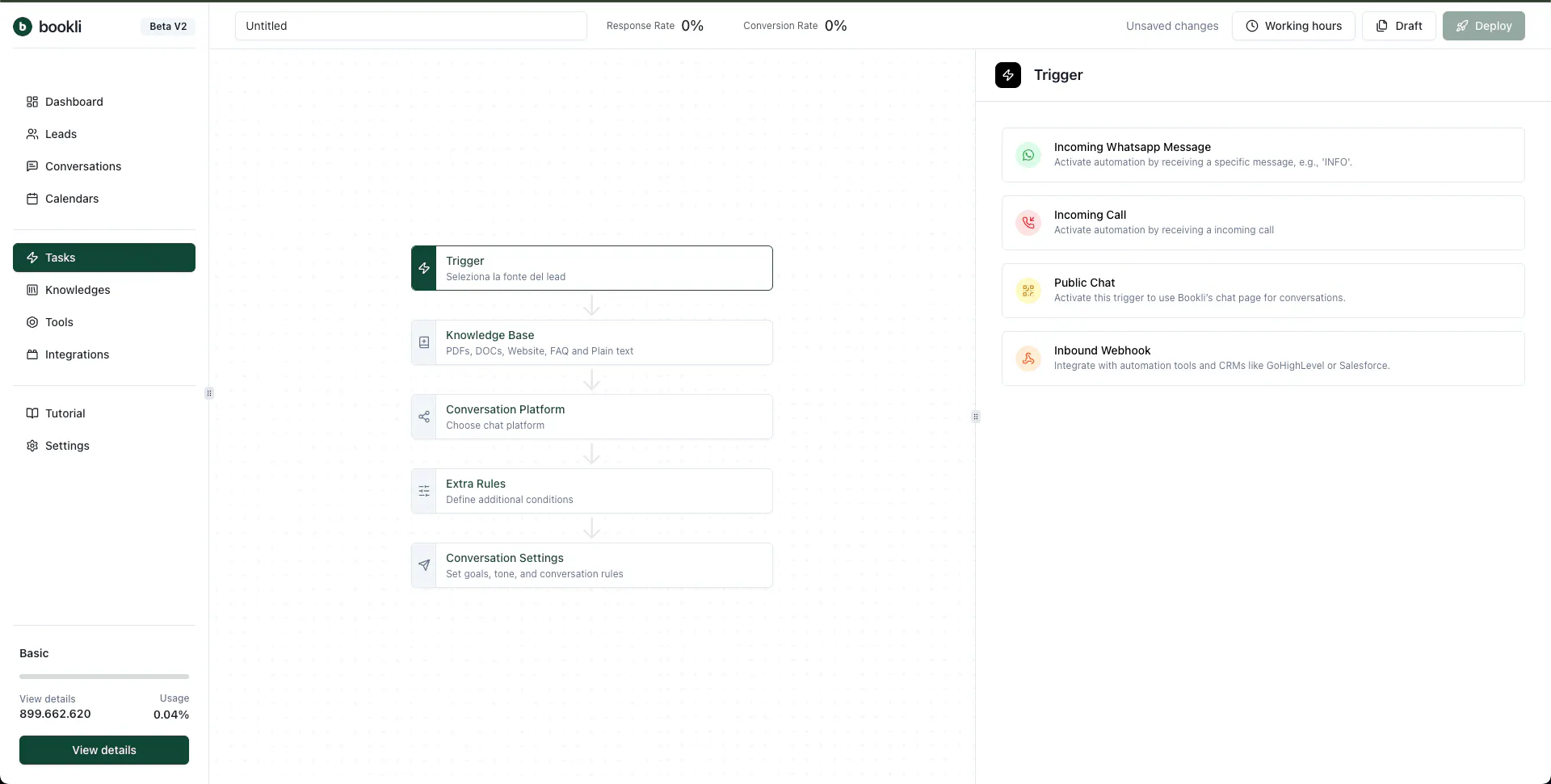Click the 899.662.620 usage value
The height and width of the screenshot is (784, 1551).
(55, 714)
